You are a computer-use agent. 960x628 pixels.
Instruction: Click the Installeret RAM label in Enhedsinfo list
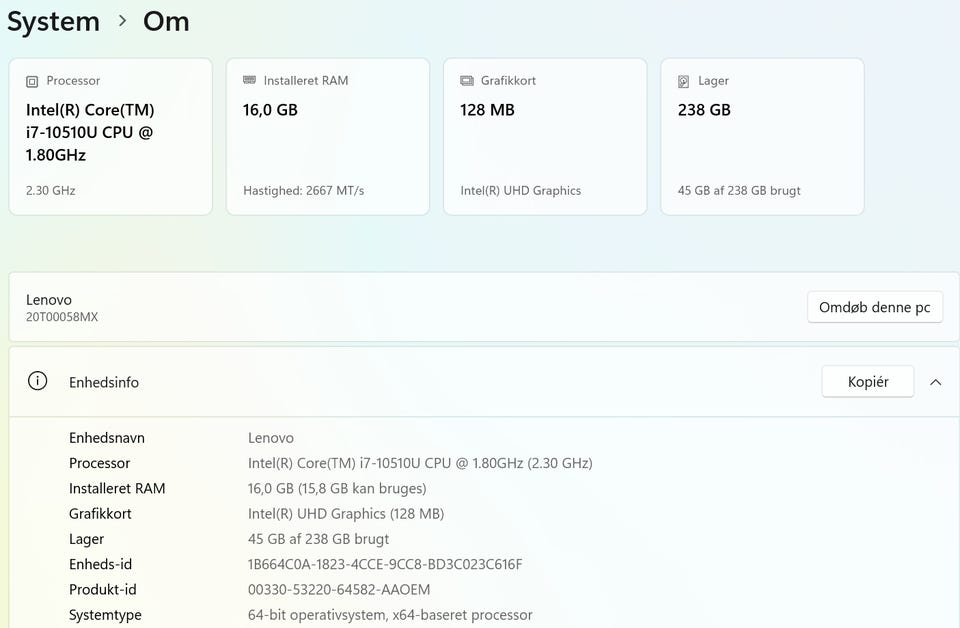tap(117, 488)
